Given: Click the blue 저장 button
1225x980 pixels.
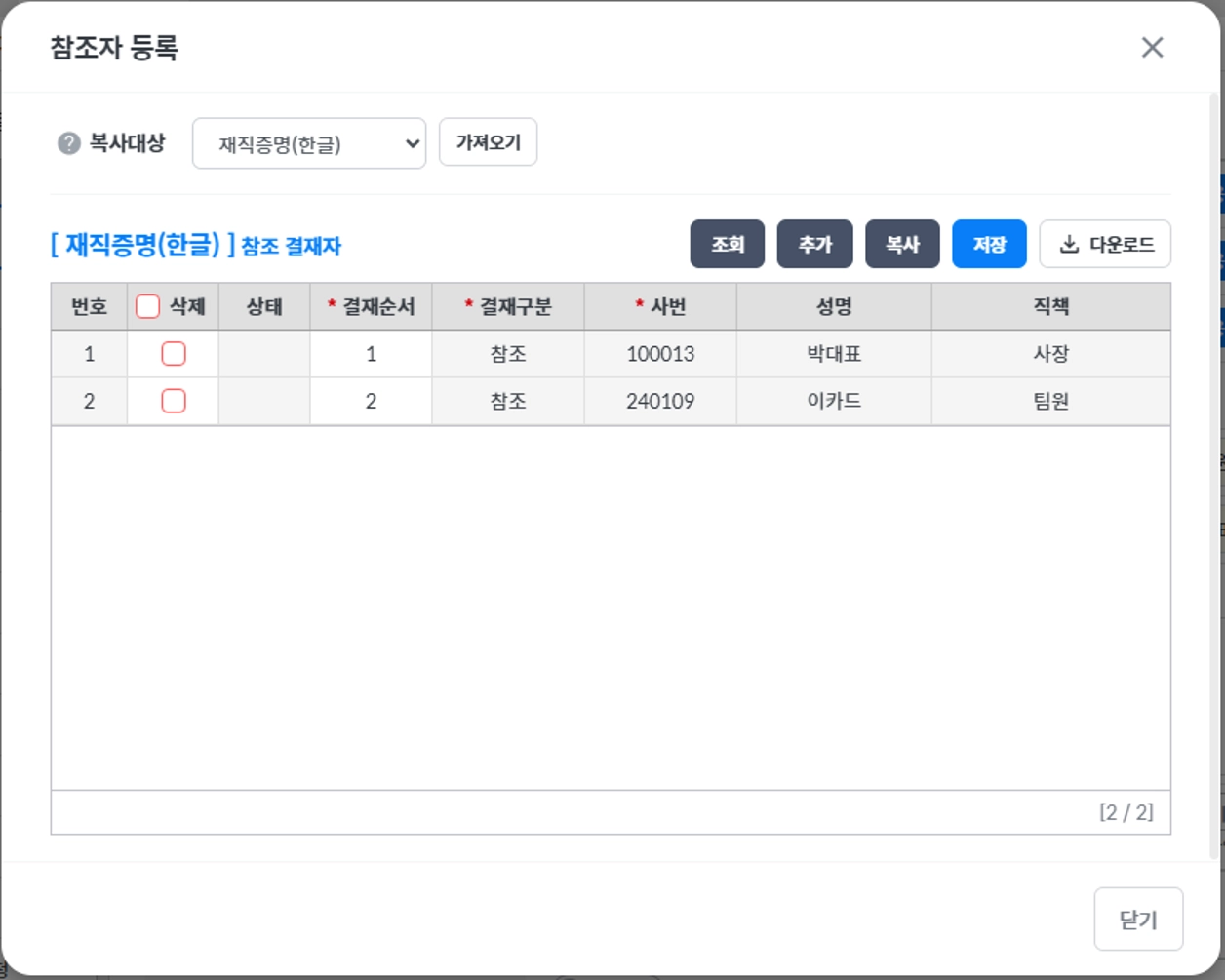Looking at the screenshot, I should point(989,244).
